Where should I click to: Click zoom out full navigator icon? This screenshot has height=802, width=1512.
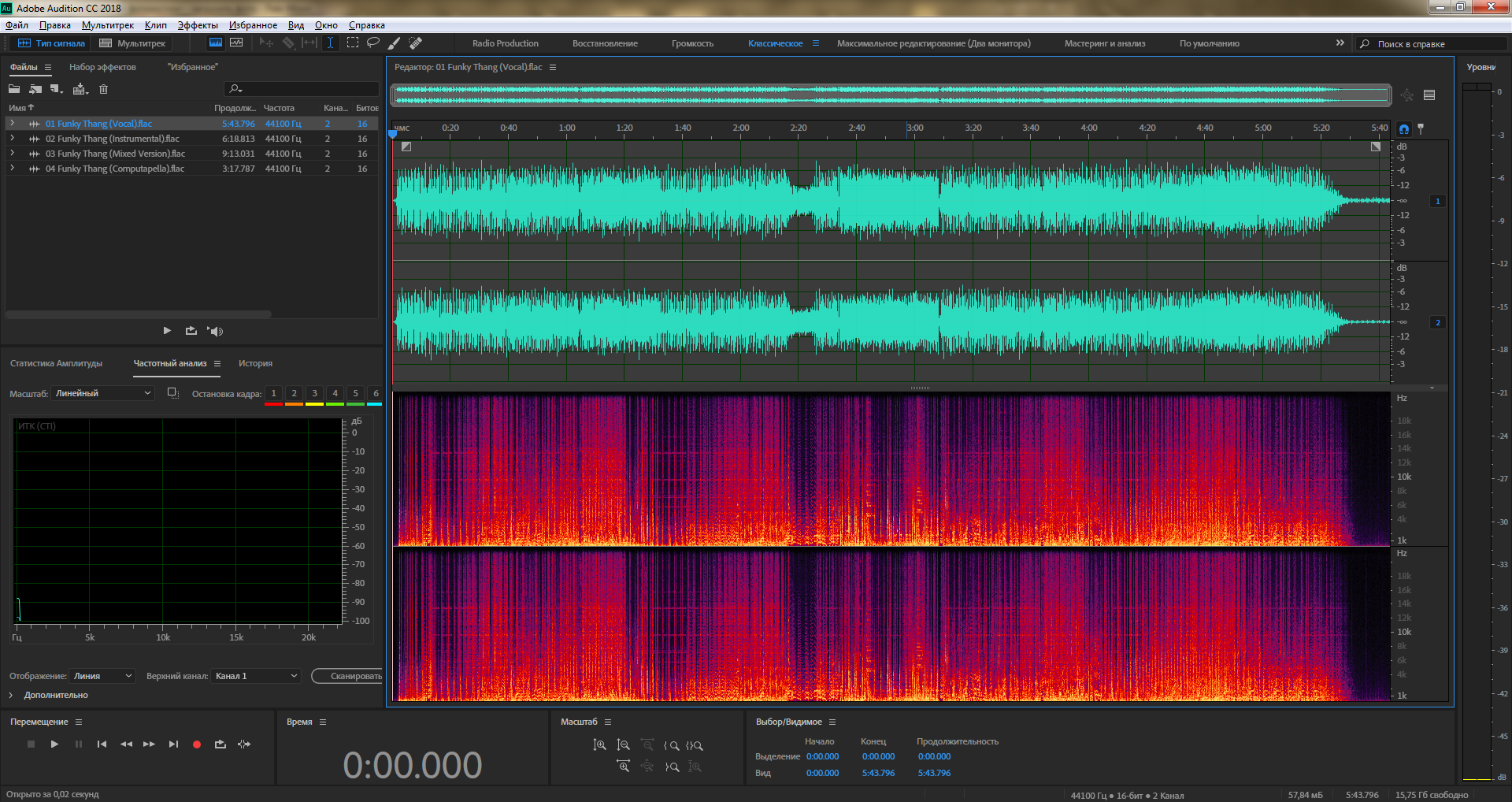(1407, 95)
